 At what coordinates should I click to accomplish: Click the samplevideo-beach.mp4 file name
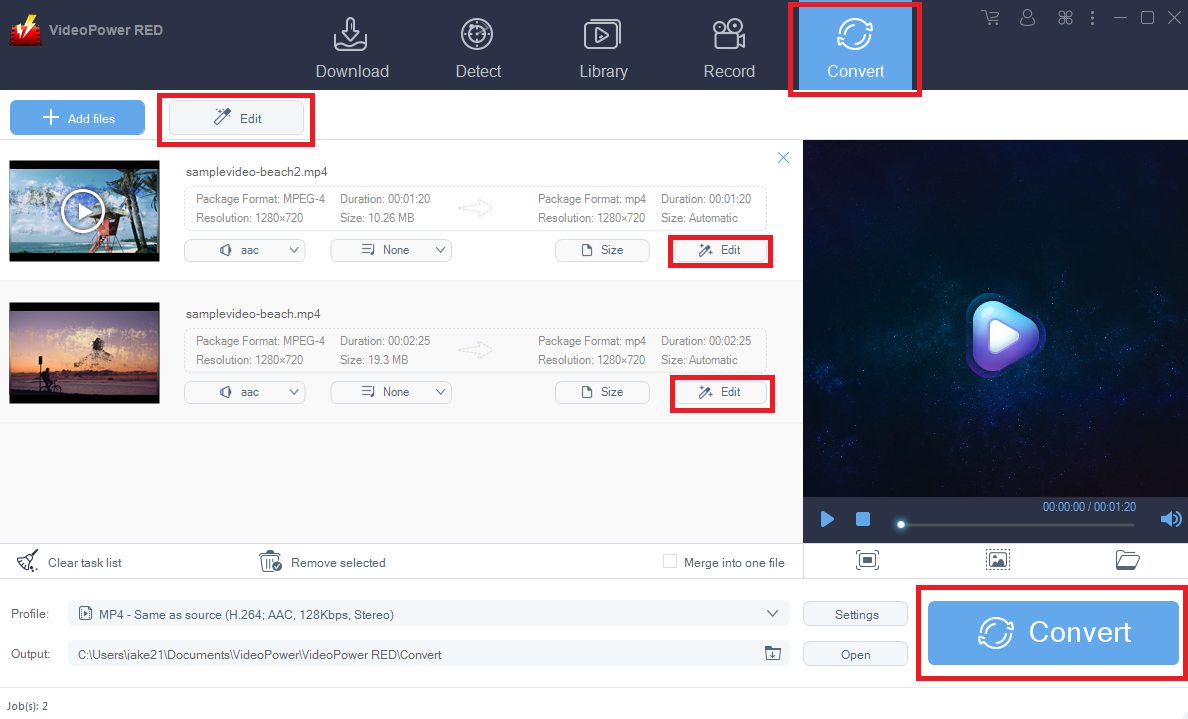pos(253,314)
